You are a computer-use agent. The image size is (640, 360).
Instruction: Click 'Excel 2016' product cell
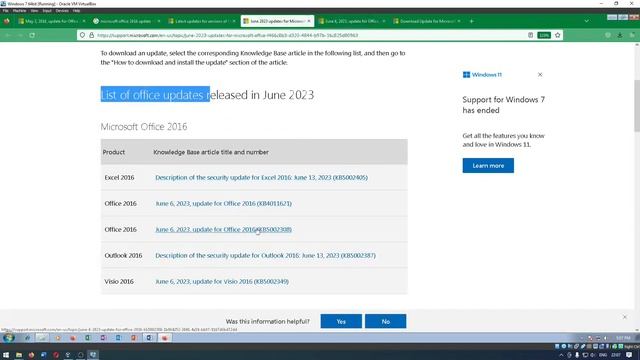pyautogui.click(x=119, y=178)
